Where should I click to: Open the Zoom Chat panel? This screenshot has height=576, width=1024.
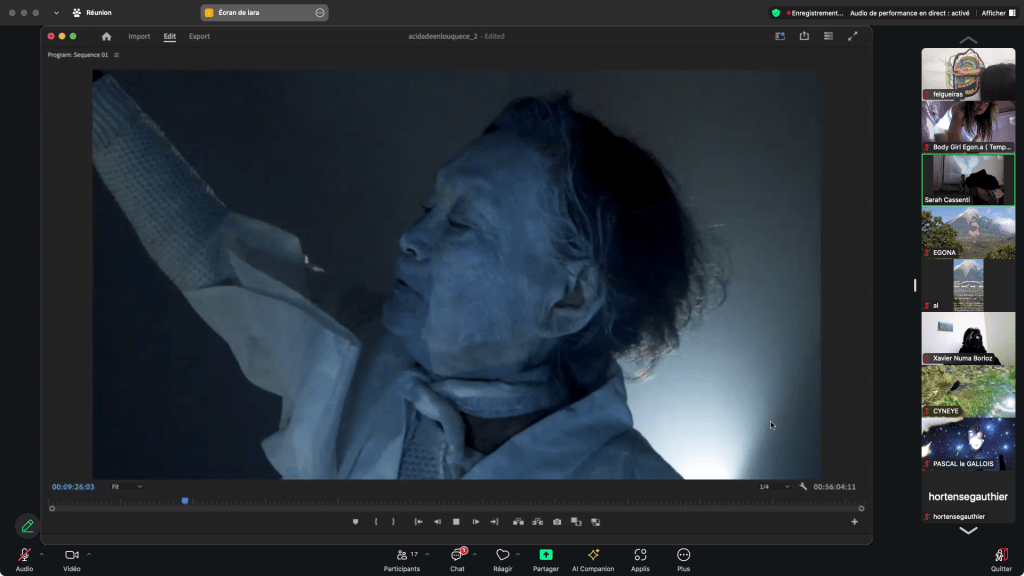pyautogui.click(x=457, y=554)
